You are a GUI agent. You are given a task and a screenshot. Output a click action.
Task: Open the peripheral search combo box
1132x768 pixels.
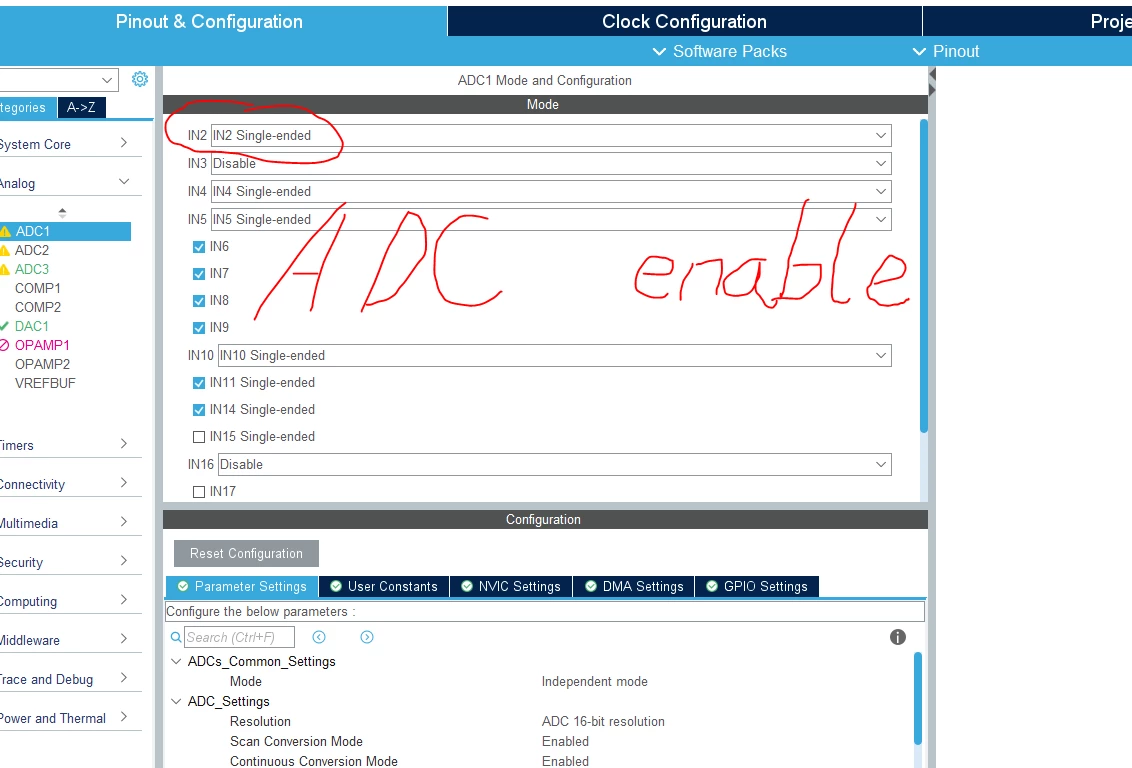pyautogui.click(x=58, y=79)
